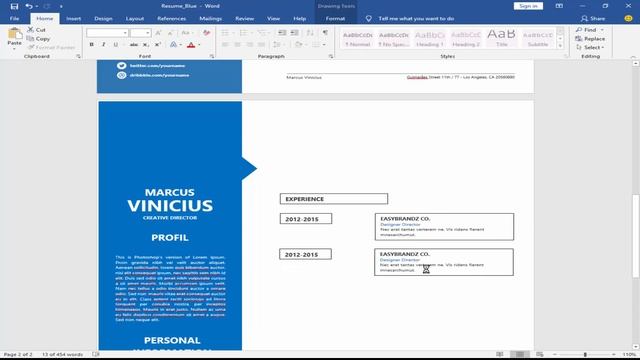Open the Paste options arrow
The width and height of the screenshot is (640, 360).
tap(14, 49)
